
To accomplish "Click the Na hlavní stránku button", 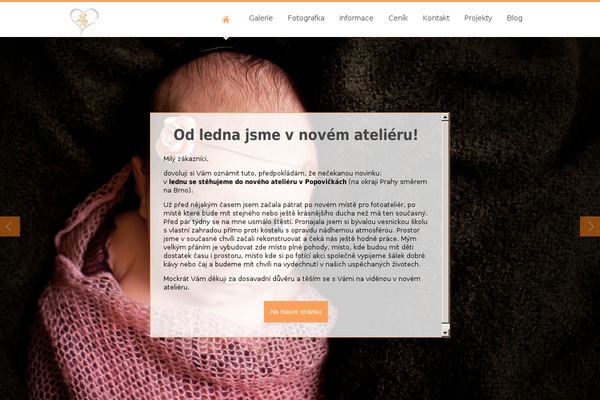I will tap(296, 312).
